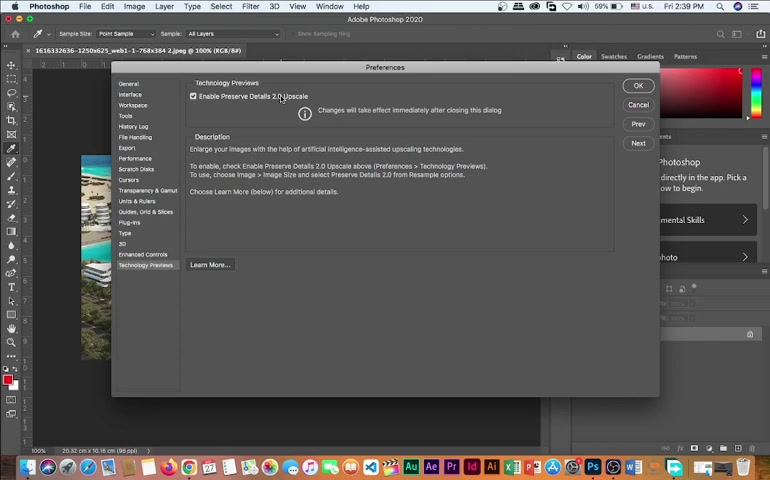Open the File menu
The width and height of the screenshot is (770, 480).
[85, 6]
